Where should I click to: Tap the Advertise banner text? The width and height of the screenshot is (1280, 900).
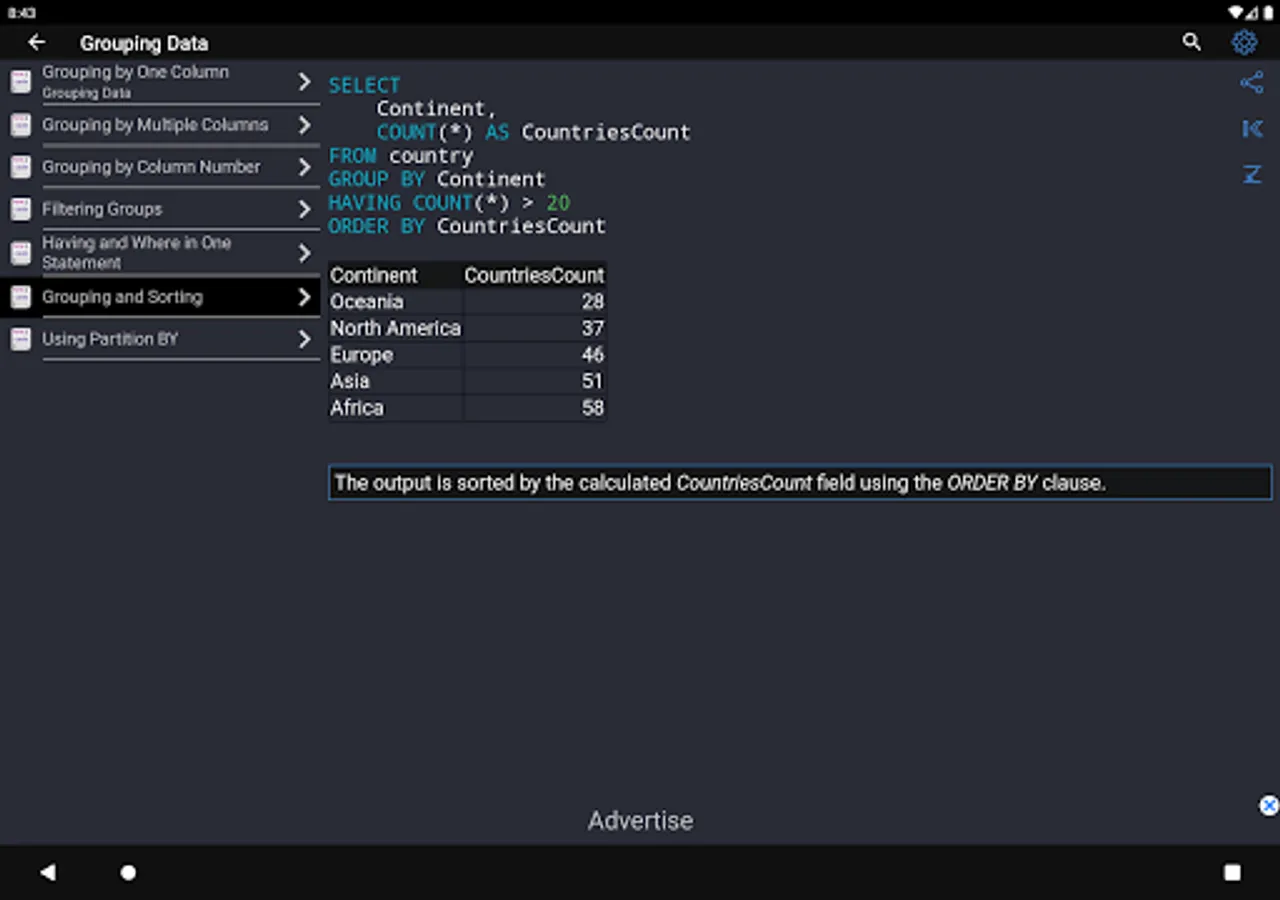point(640,820)
